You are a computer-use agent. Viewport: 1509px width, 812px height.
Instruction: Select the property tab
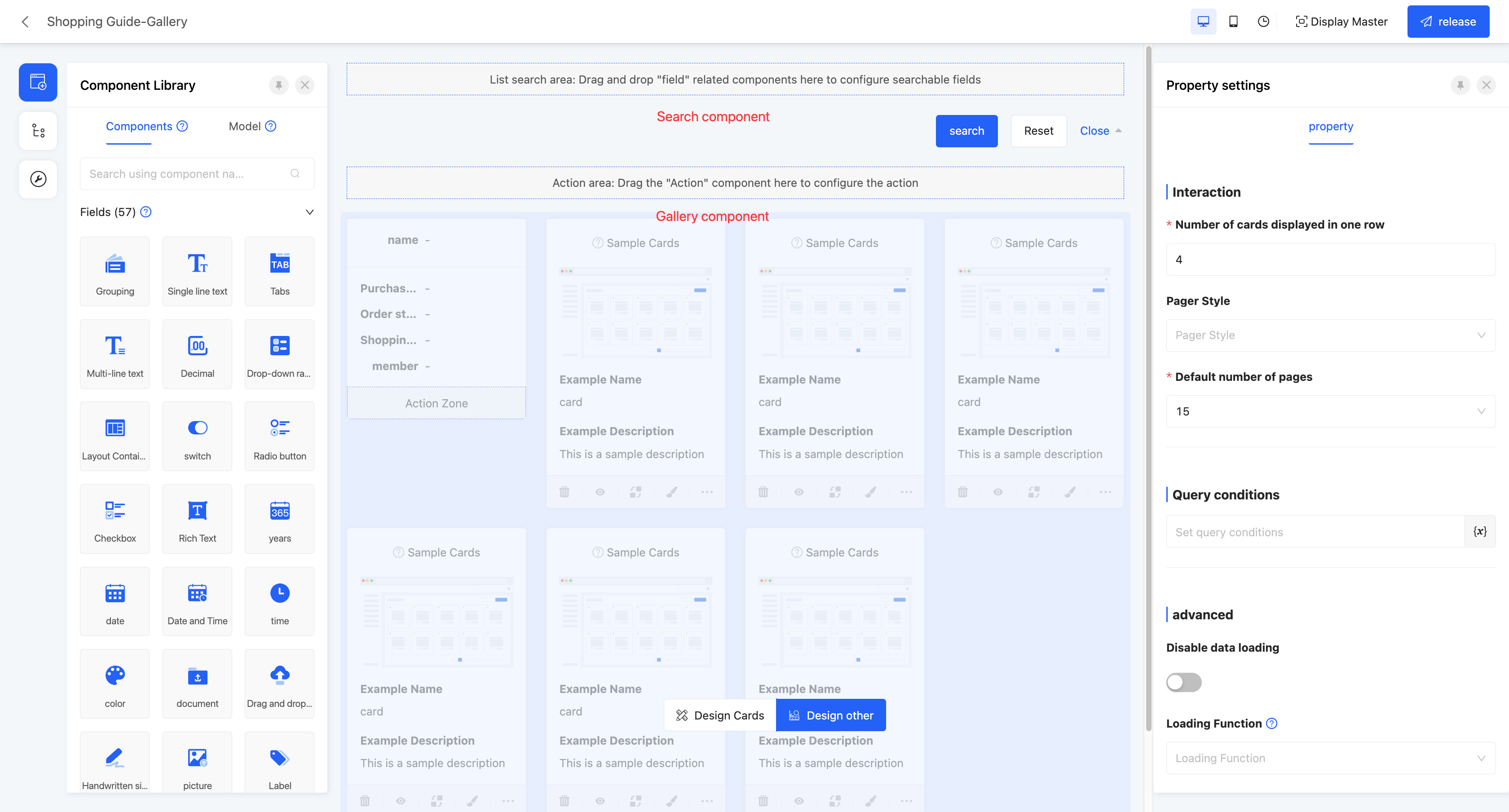[1330, 127]
